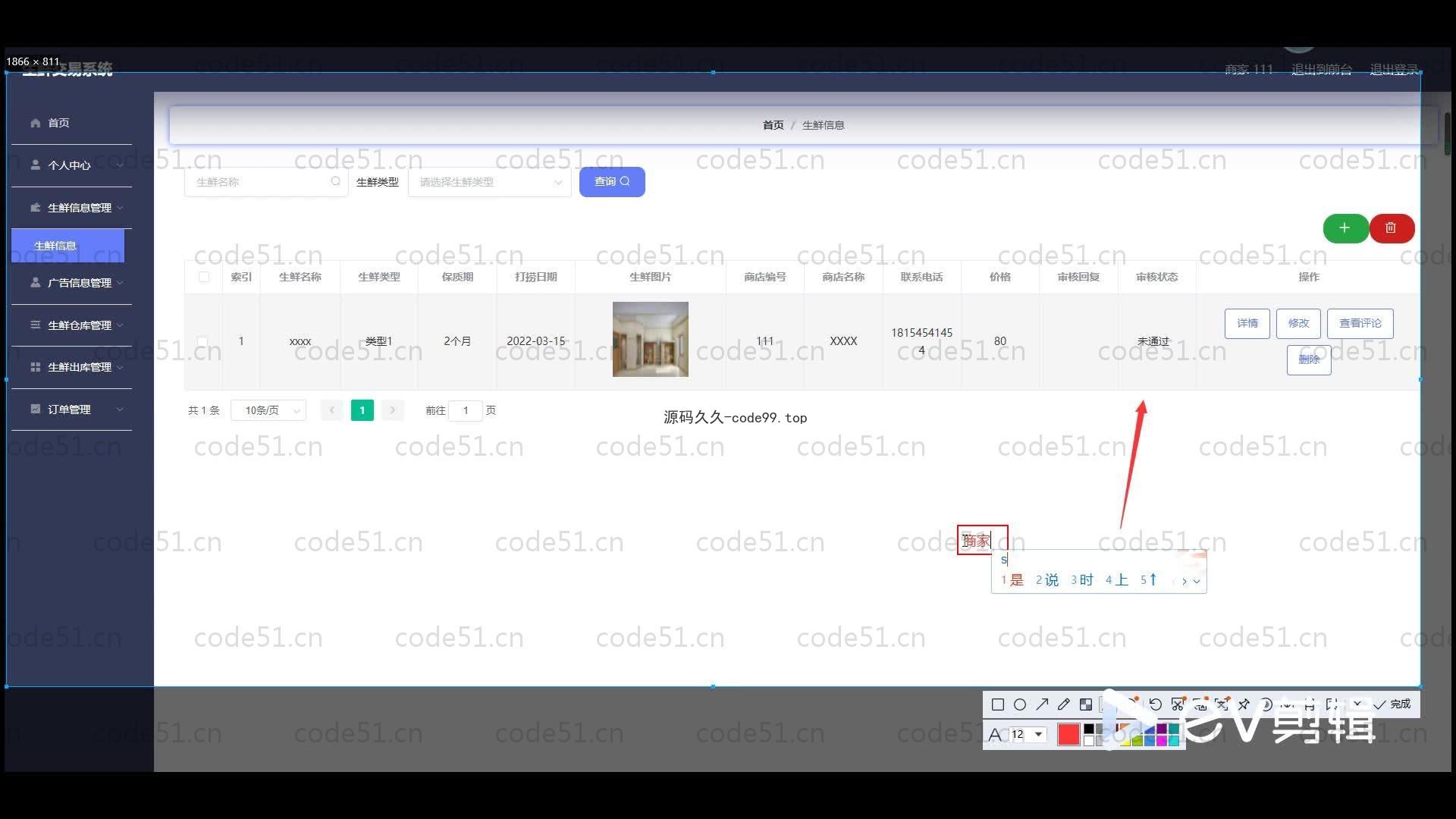This screenshot has width=1456, height=819.
Task: Click the page number jump input field
Action: click(x=466, y=410)
